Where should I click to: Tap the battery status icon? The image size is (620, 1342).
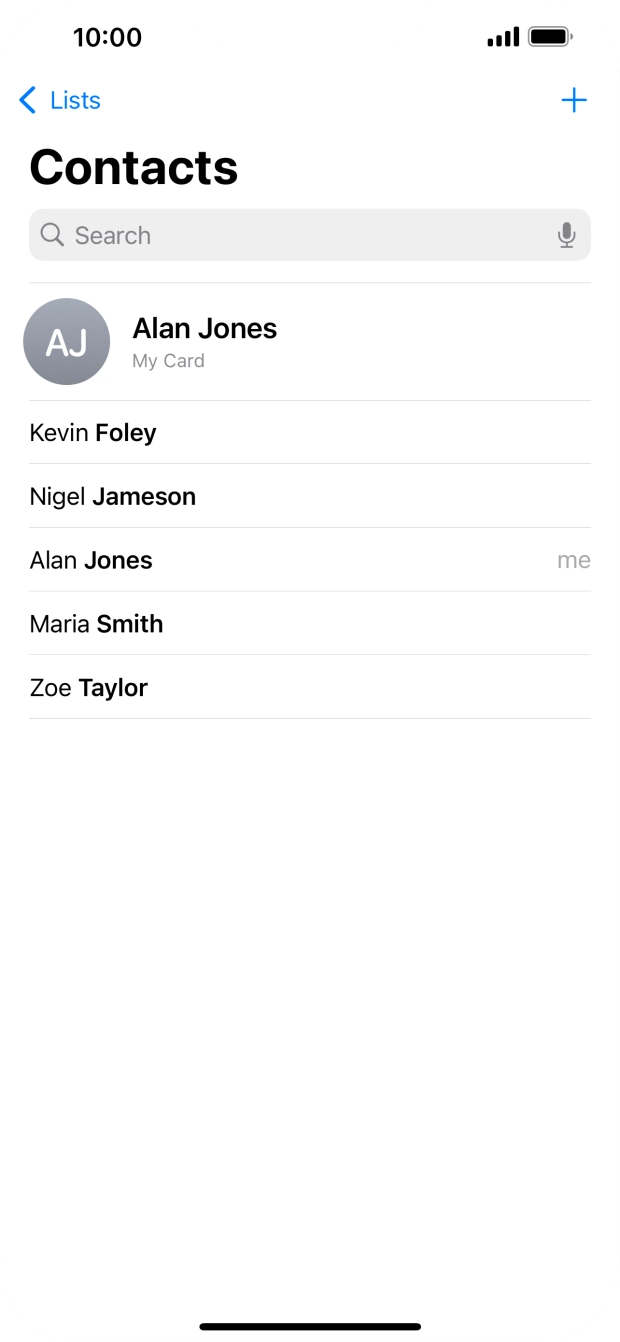pos(549,38)
